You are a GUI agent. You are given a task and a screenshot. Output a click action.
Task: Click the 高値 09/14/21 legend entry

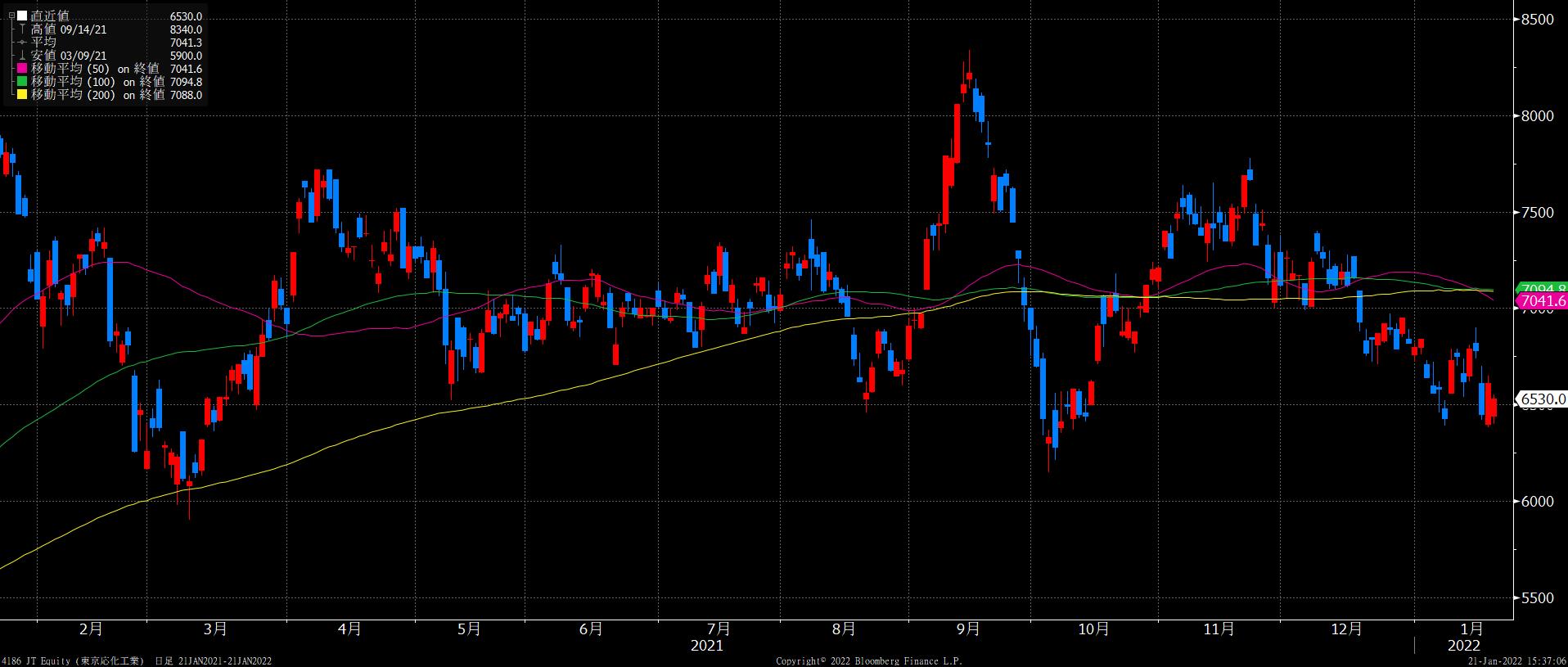click(69, 29)
